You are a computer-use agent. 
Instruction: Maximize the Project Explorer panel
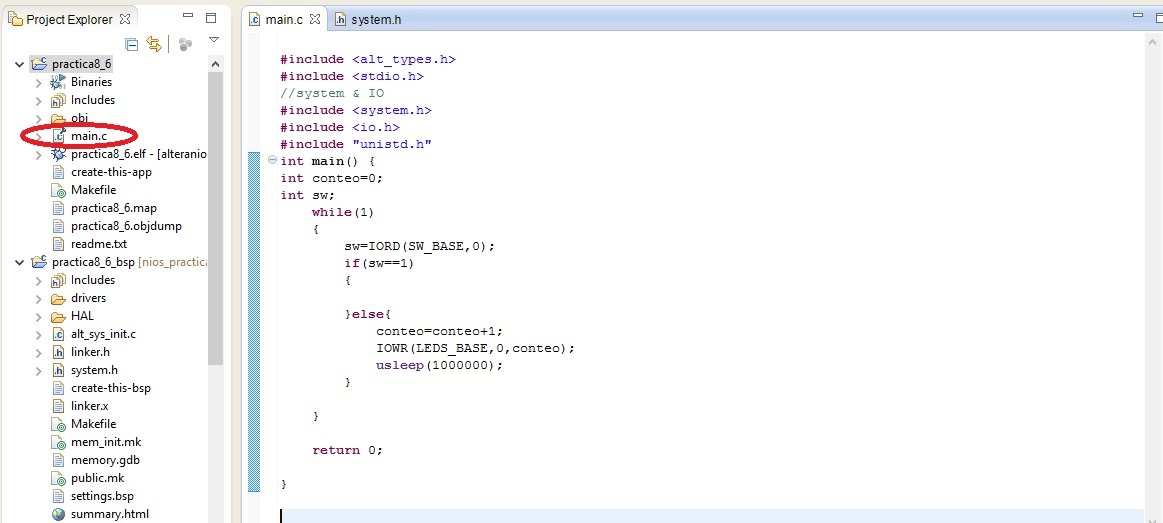pyautogui.click(x=211, y=17)
